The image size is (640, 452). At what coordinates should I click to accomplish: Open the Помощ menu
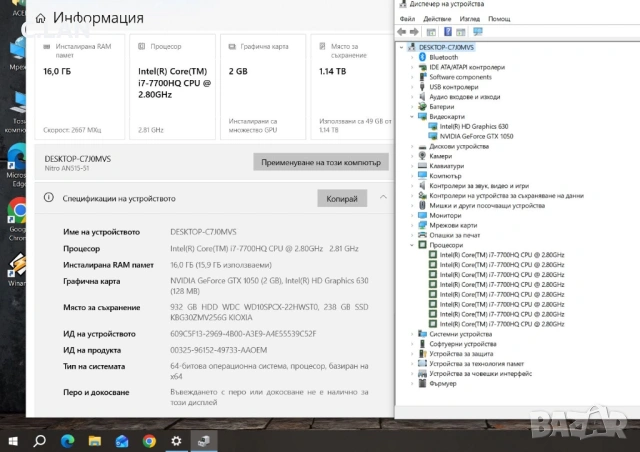tap(499, 19)
